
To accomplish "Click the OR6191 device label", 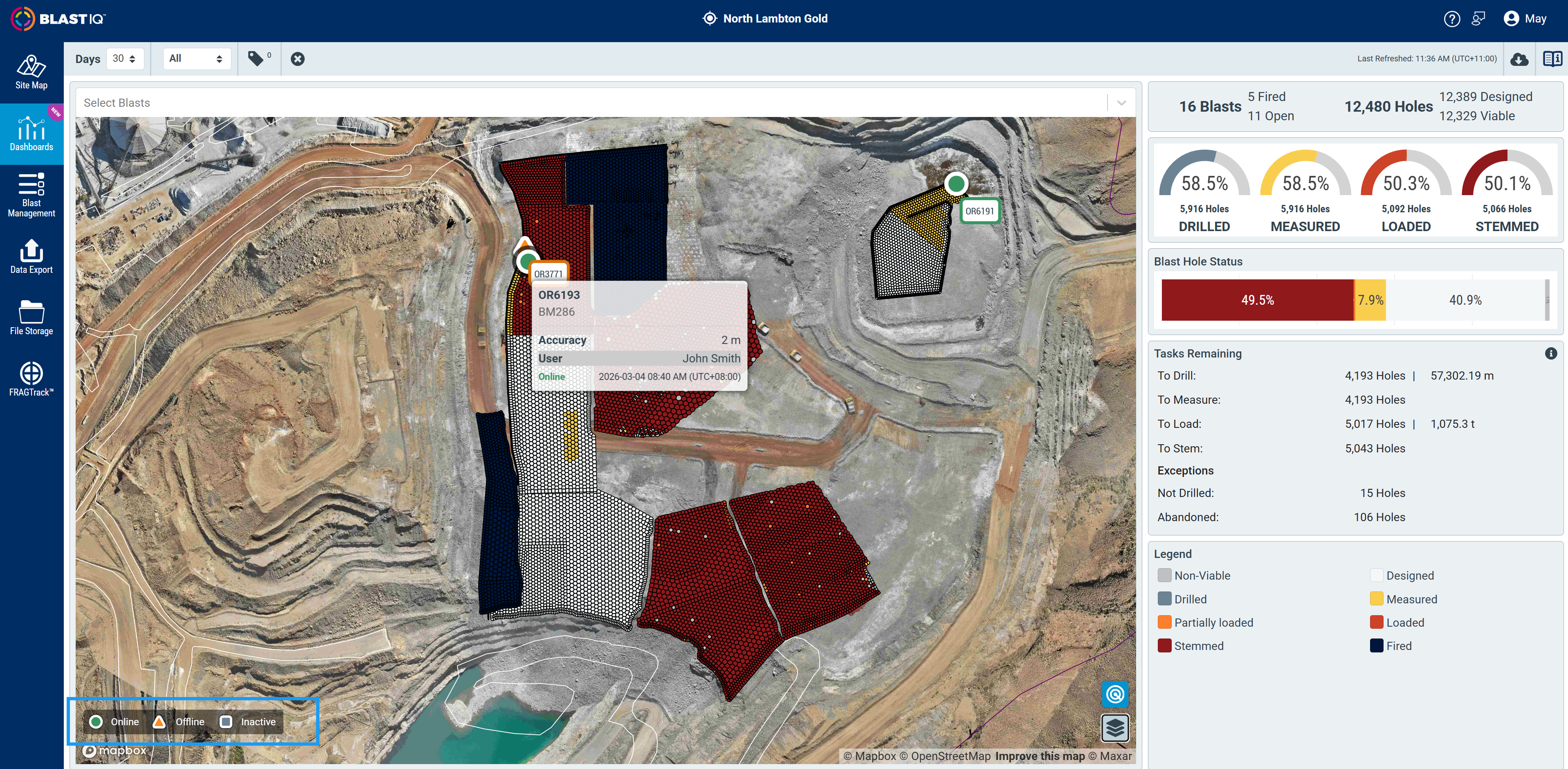I will tap(979, 211).
